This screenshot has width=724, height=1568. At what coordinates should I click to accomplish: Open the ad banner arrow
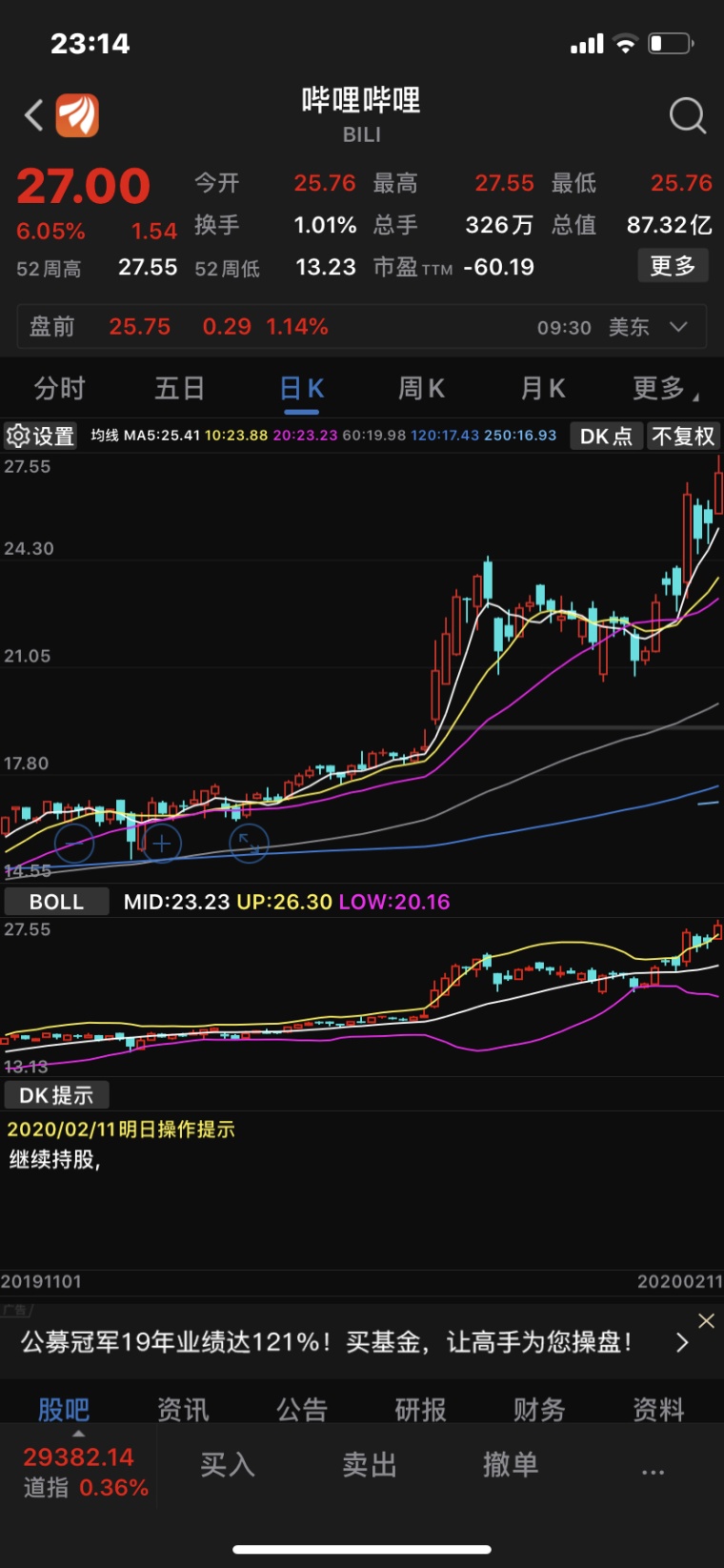pos(681,1343)
